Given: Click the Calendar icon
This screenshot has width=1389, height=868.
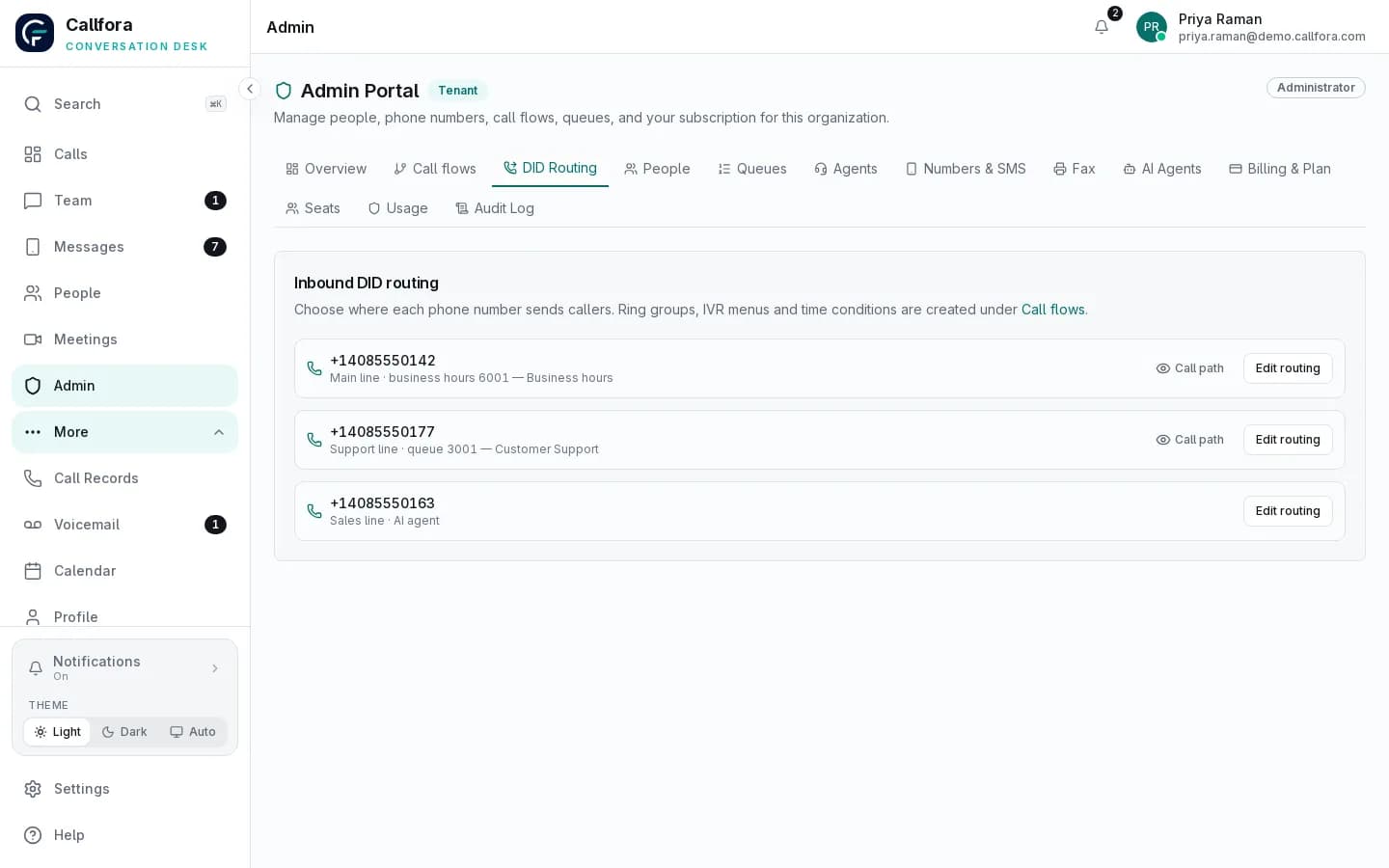Looking at the screenshot, I should coord(33,571).
